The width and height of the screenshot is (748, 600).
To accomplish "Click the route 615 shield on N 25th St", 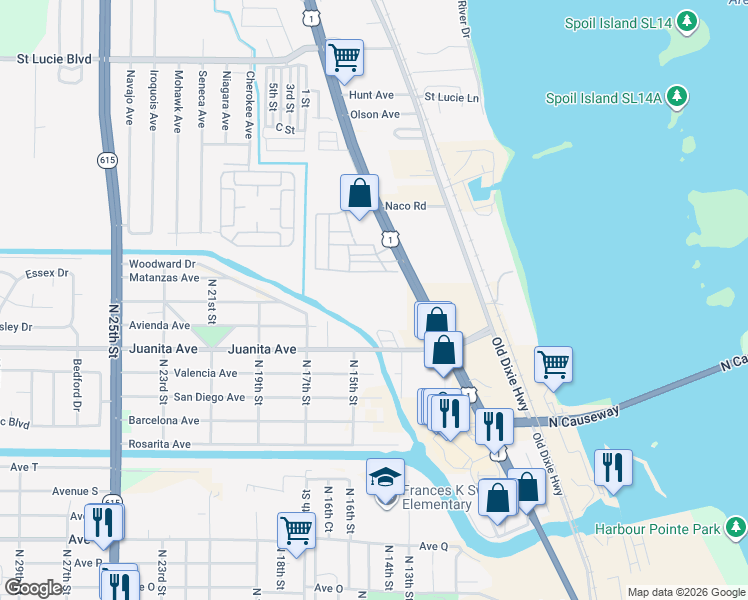I will pos(107,160).
